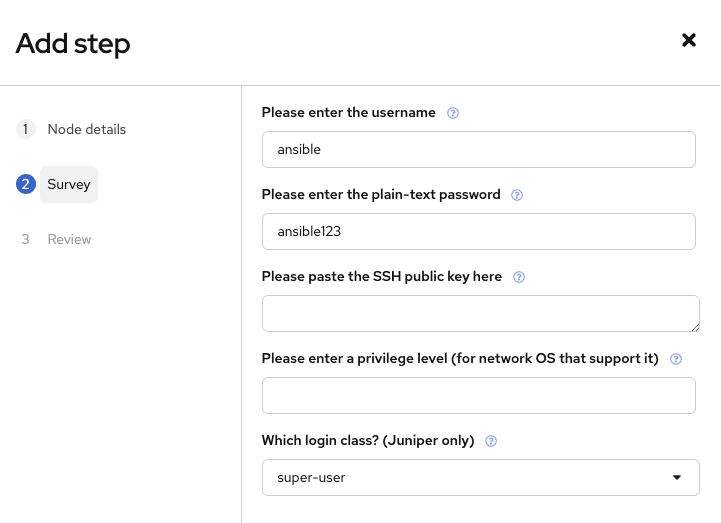The image size is (721, 523).
Task: Open help icon next to username label
Action: (452, 113)
